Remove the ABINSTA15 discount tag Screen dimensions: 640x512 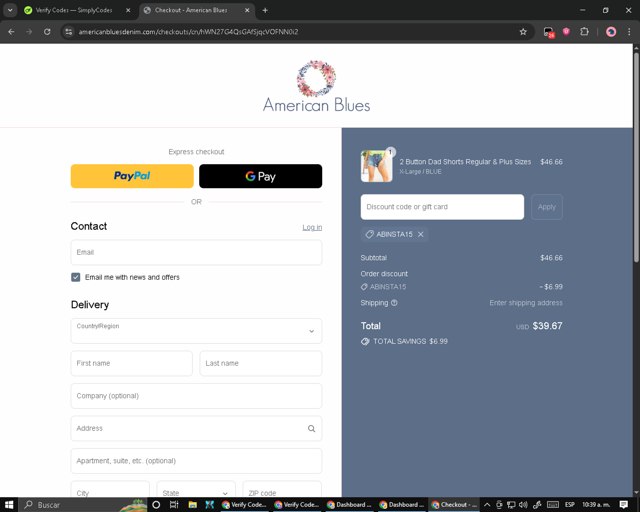[421, 234]
